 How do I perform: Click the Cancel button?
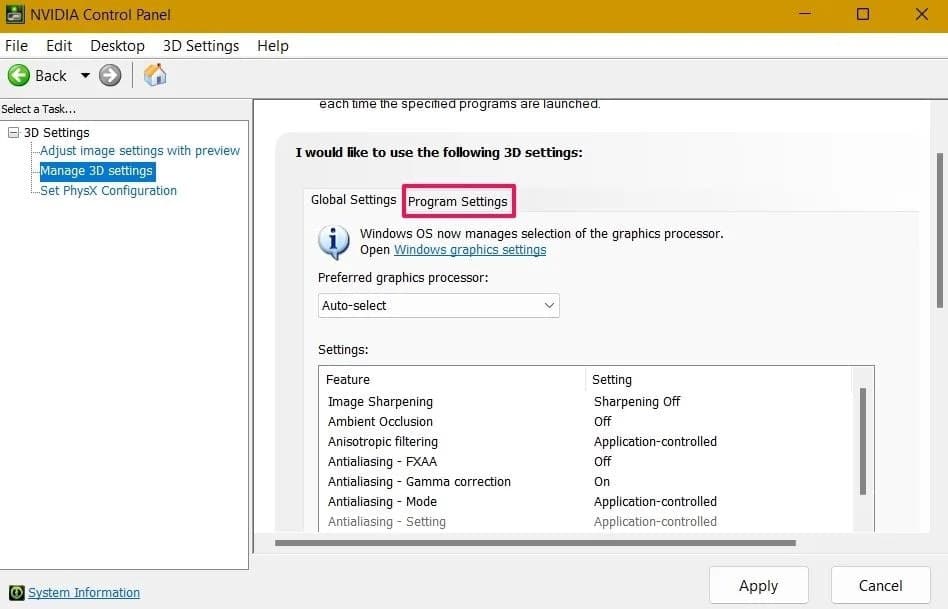[880, 585]
